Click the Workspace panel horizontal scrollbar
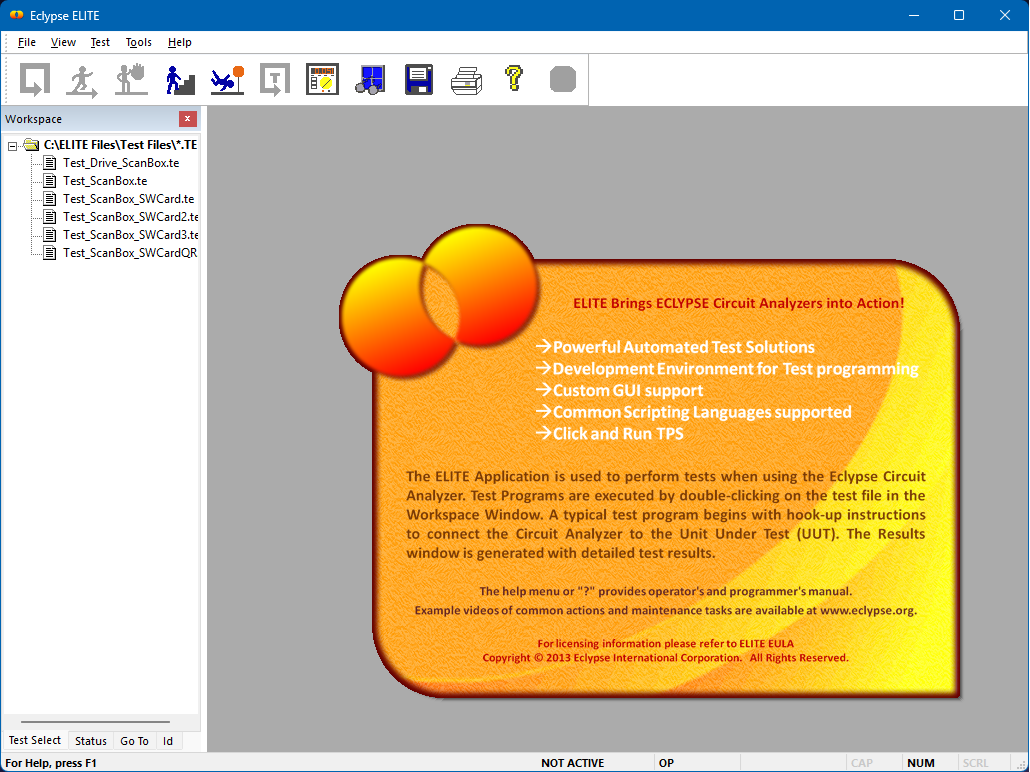 (x=95, y=722)
